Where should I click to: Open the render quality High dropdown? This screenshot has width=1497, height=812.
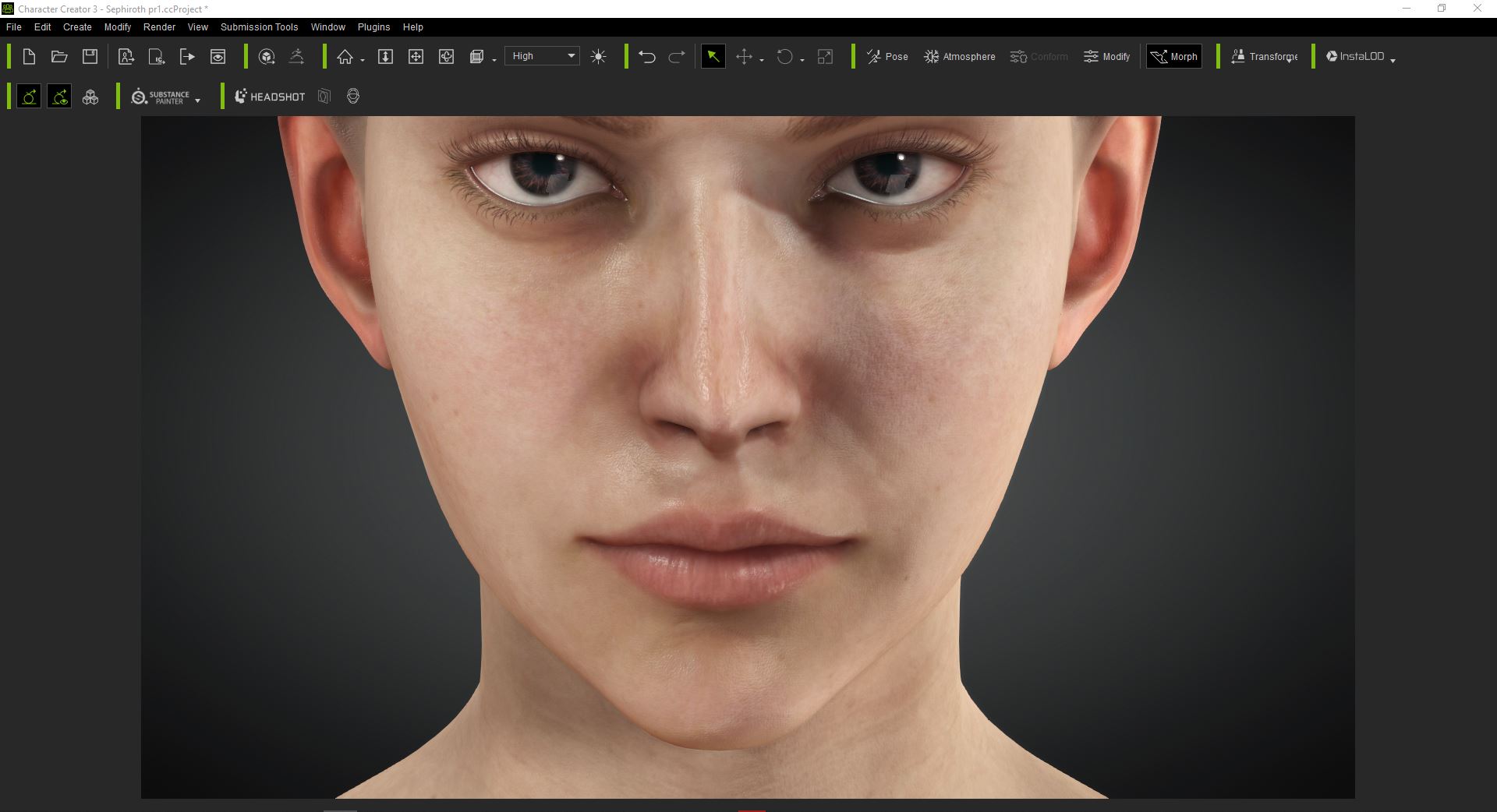[x=543, y=56]
